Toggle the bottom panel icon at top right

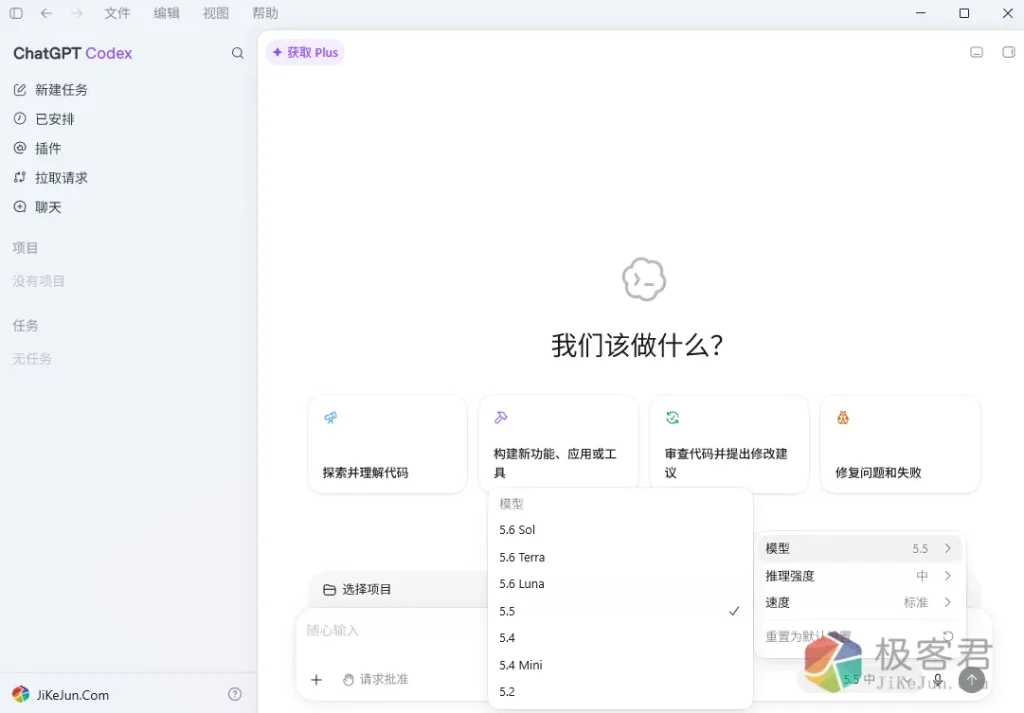point(976,52)
